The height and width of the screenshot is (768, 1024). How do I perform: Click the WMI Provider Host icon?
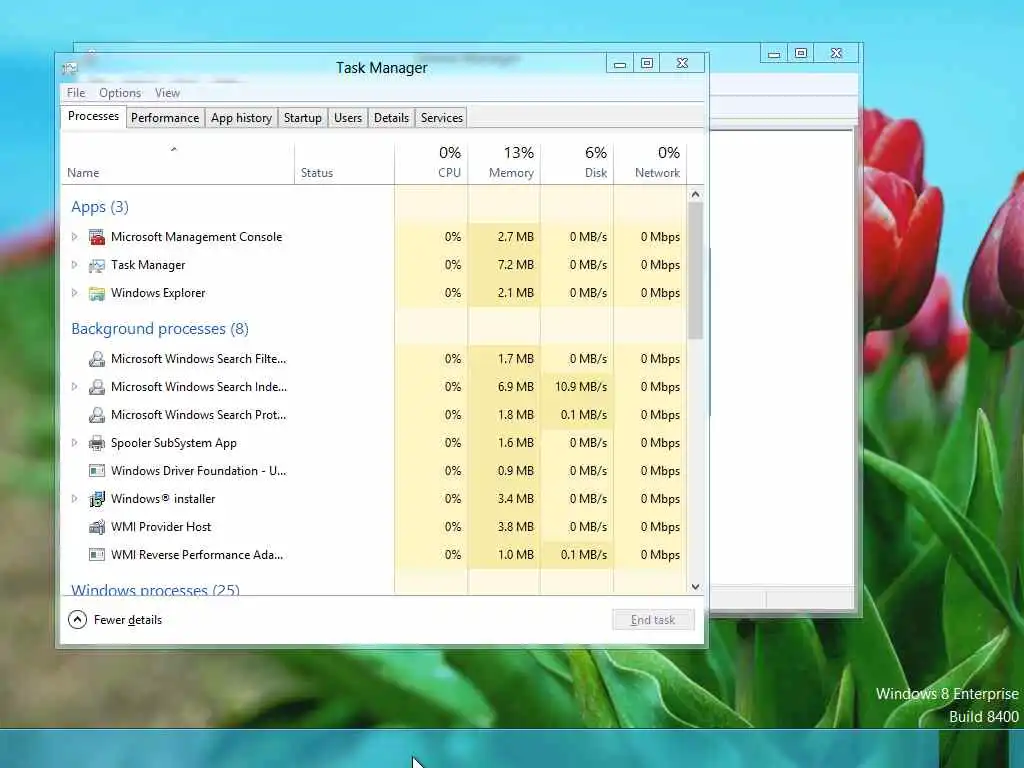click(x=97, y=527)
